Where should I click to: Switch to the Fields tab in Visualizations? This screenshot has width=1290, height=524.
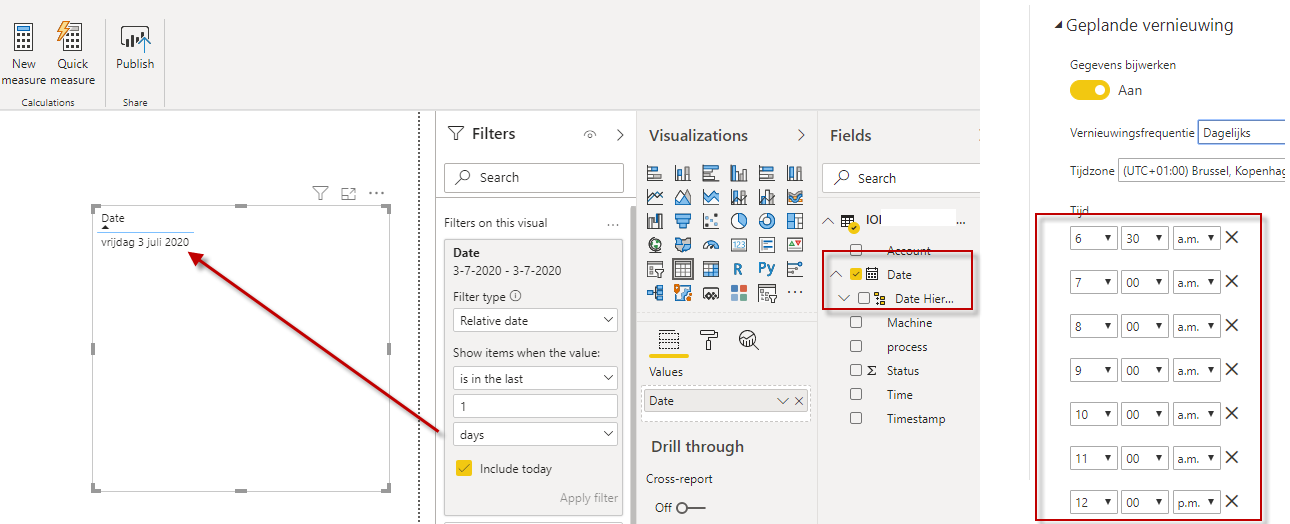pyautogui.click(x=668, y=340)
